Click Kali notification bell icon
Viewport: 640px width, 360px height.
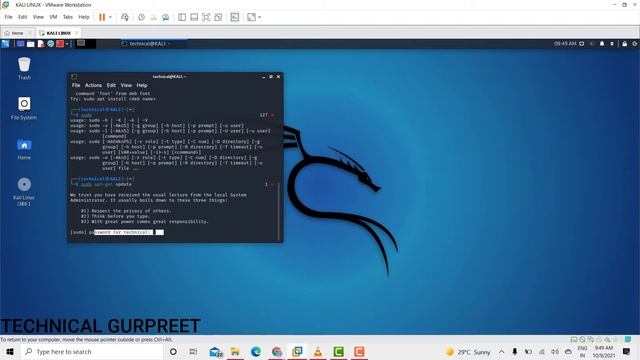pyautogui.click(x=602, y=44)
